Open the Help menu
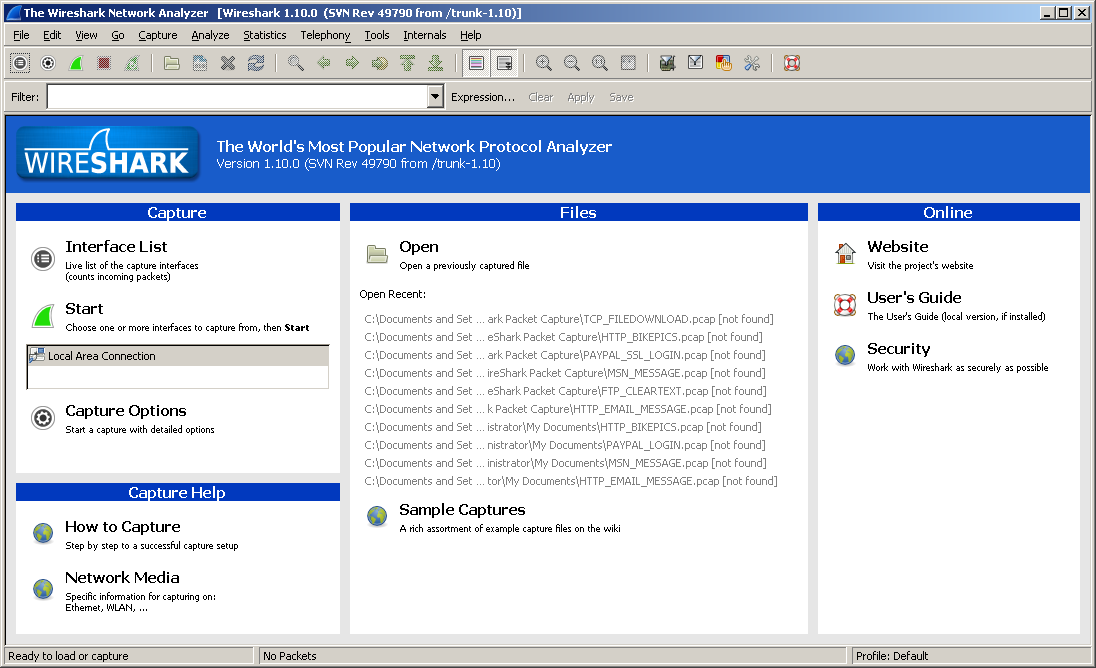This screenshot has width=1096, height=668. (x=470, y=35)
